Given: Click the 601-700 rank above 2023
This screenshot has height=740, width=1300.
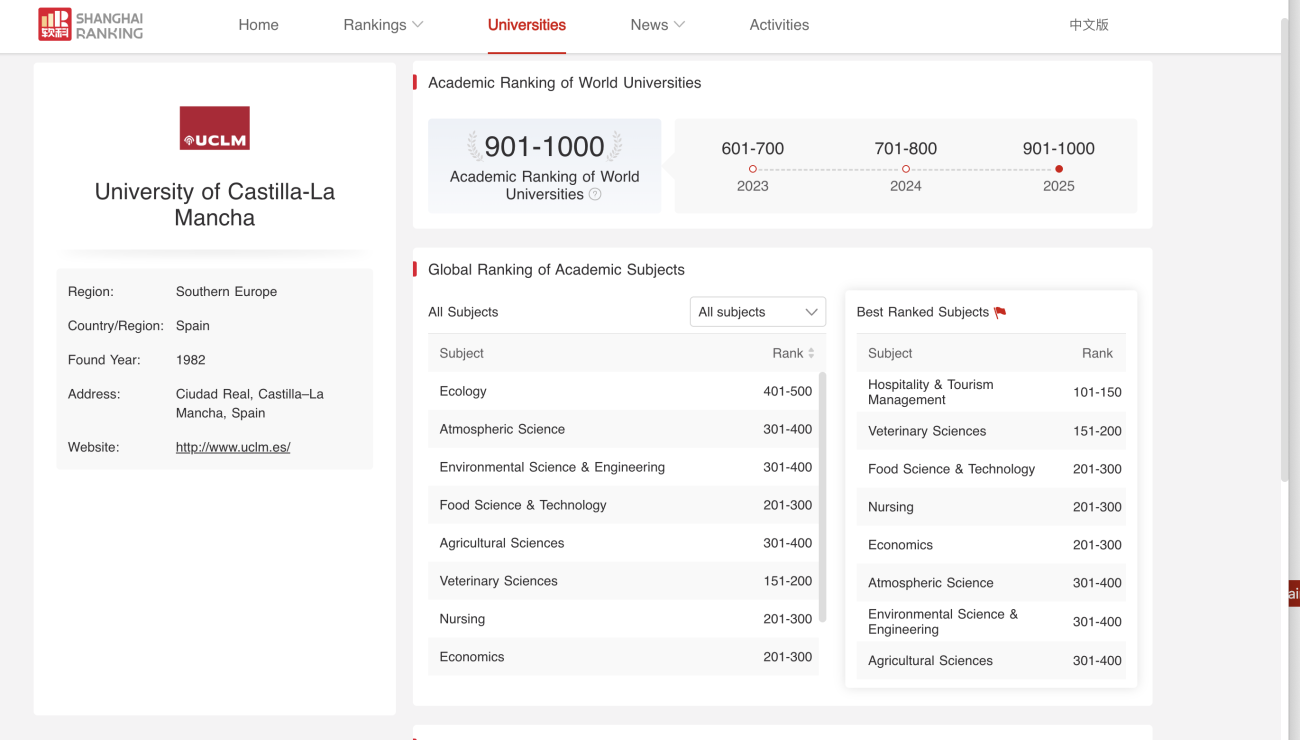Looking at the screenshot, I should pos(753,149).
